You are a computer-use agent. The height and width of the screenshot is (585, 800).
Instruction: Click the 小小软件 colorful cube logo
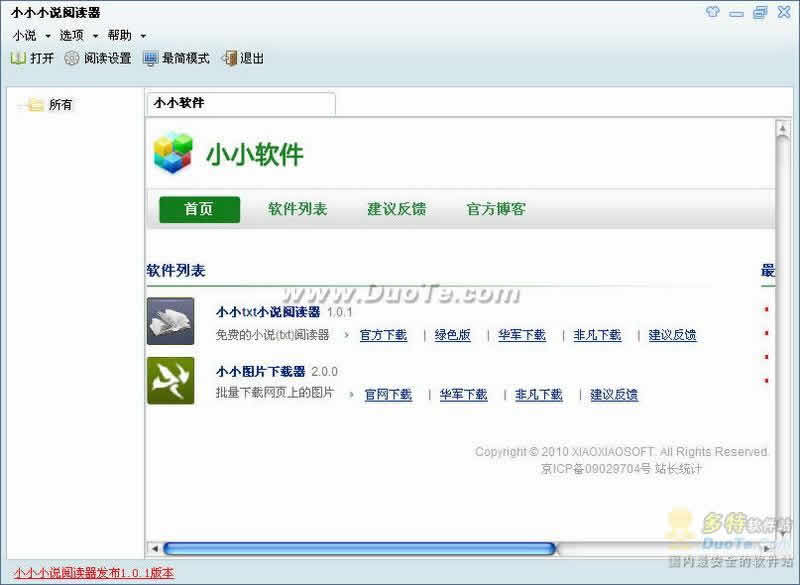tap(173, 152)
